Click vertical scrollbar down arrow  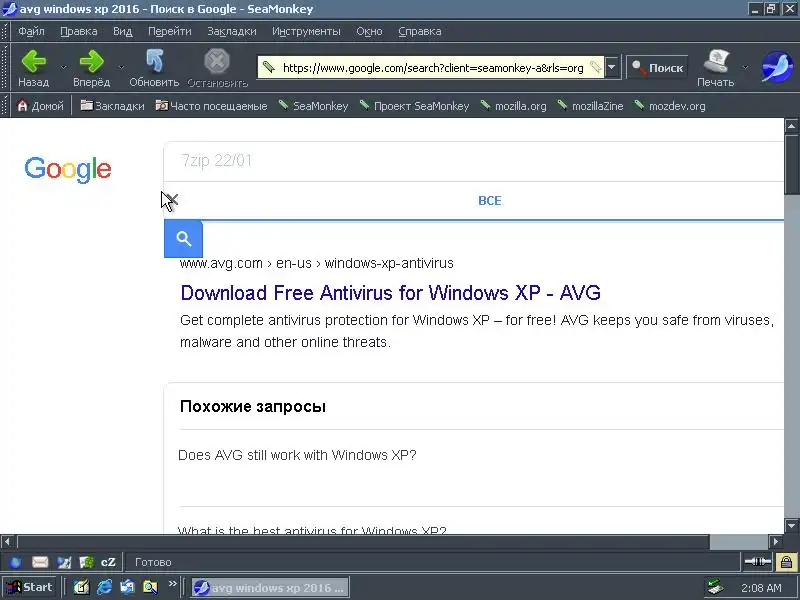coord(791,525)
